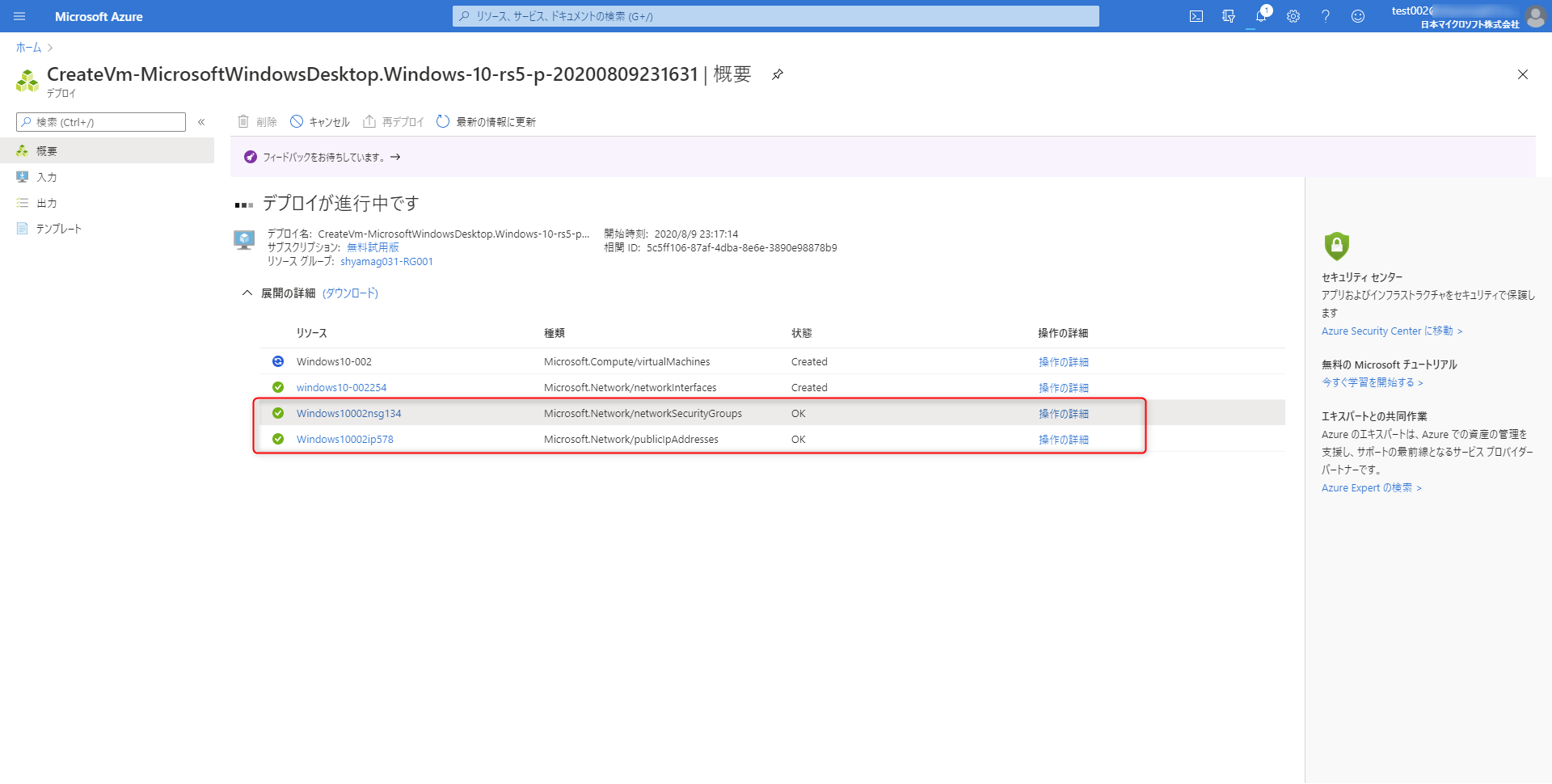
Task: Open resource group shyamag031-RG001
Action: click(386, 262)
